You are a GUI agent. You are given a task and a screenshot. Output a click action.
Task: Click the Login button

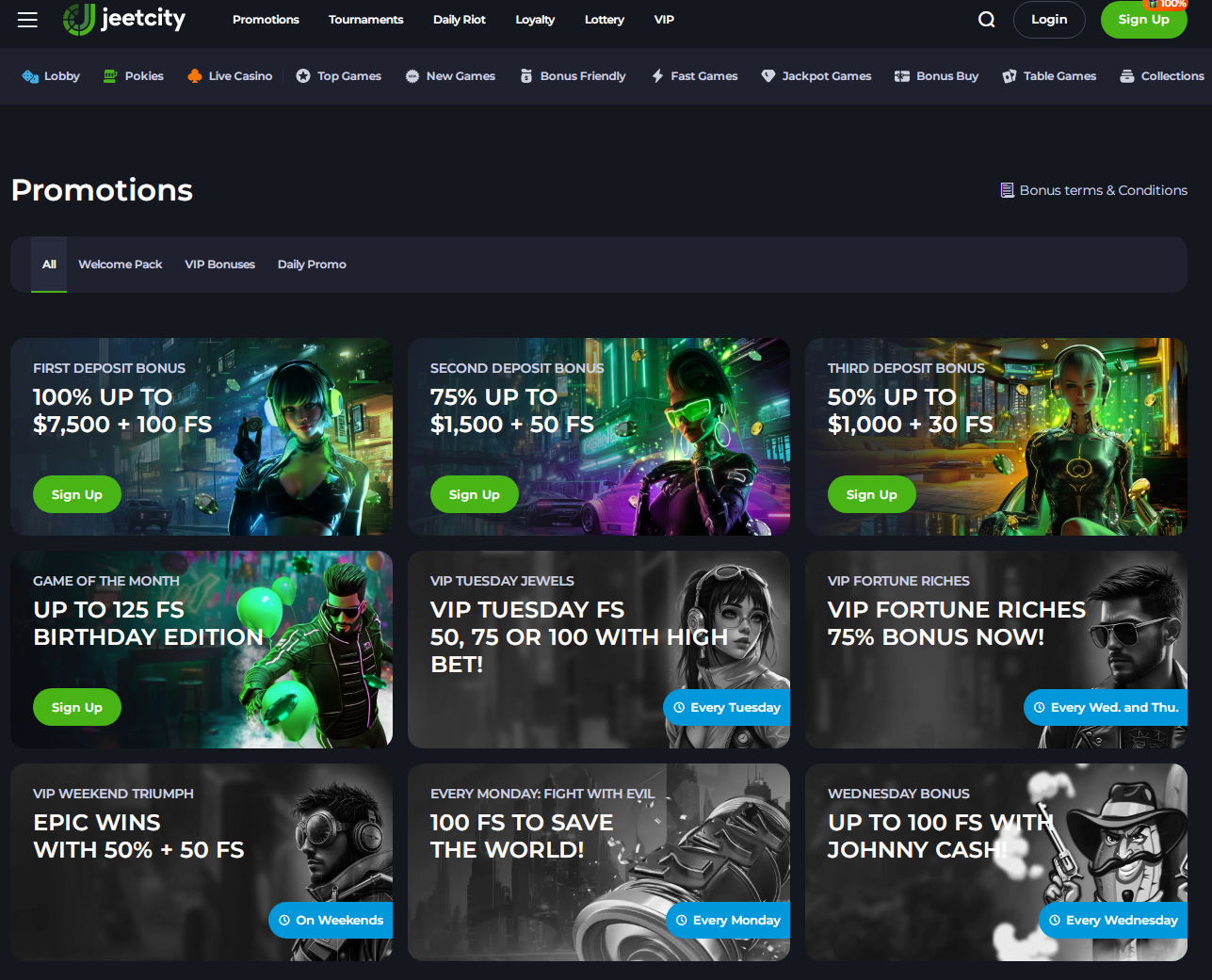(x=1049, y=20)
